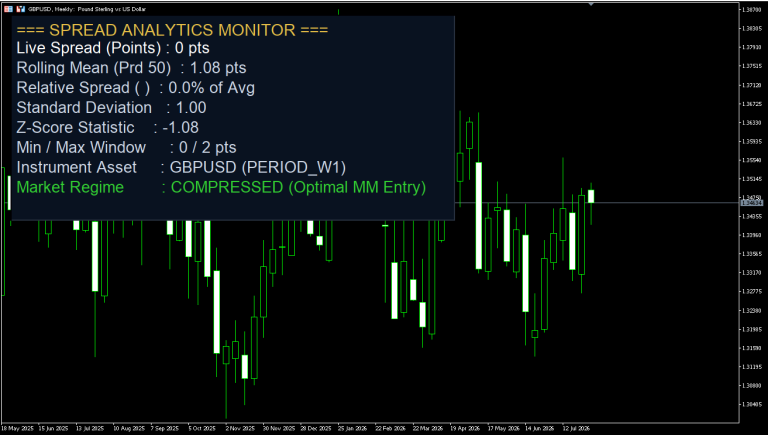This screenshot has height=435, width=768.
Task: Click the 1.35935 price scale label
Action: (x=752, y=142)
